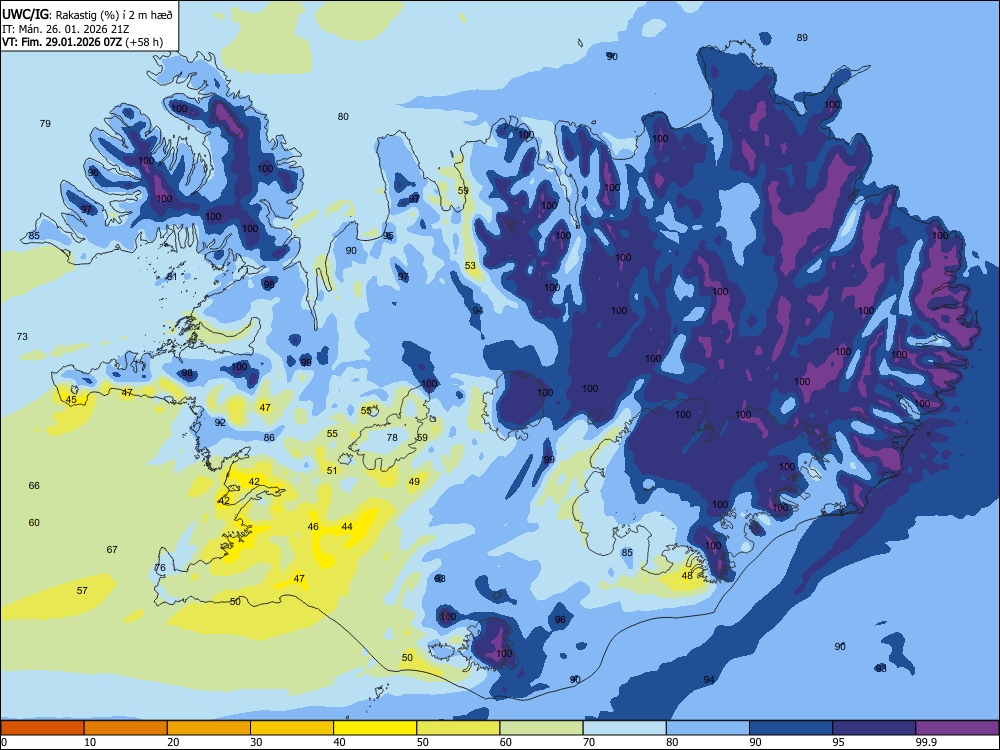
Task: Select the map value 78 inside the glacier outline
Action: [392, 438]
